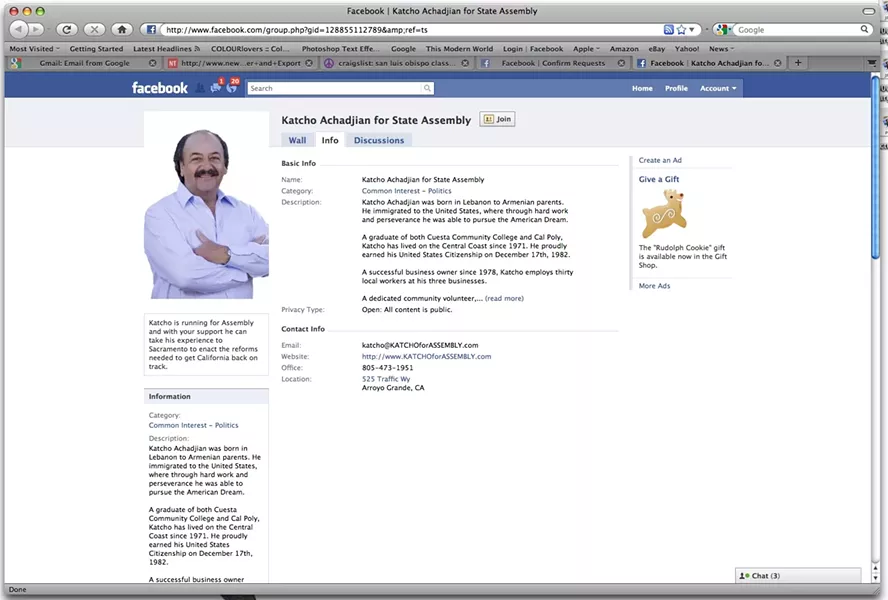Viewport: 888px width, 600px height.
Task: Reload the page with the refresh button
Action: 67,29
